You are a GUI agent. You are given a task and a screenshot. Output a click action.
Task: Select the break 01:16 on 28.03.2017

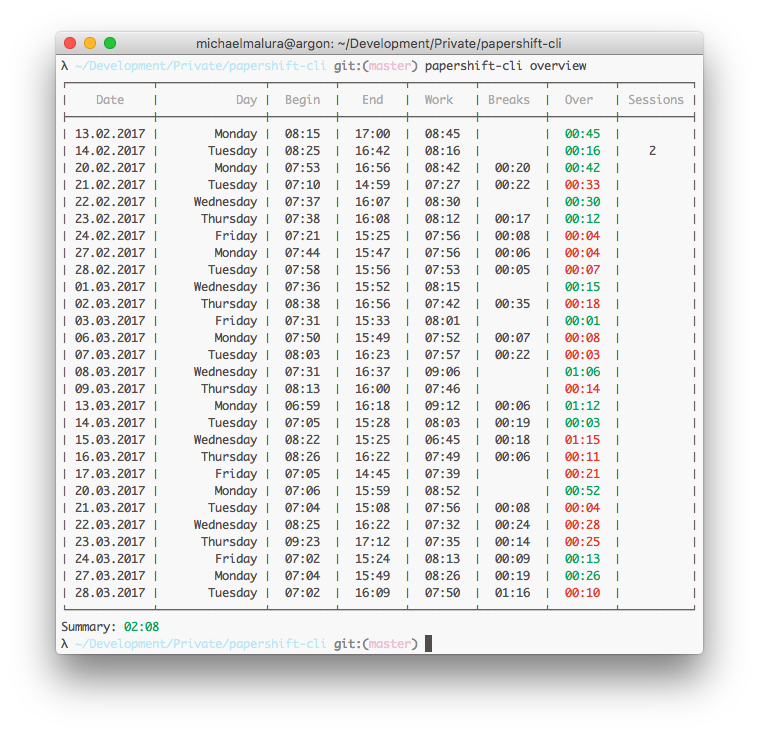pyautogui.click(x=512, y=593)
